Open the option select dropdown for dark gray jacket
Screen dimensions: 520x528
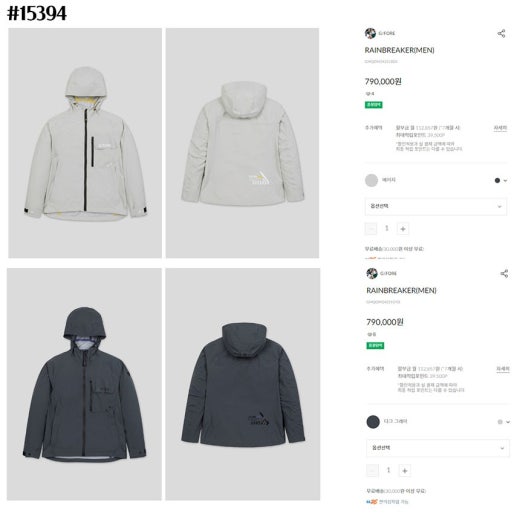pyautogui.click(x=438, y=448)
